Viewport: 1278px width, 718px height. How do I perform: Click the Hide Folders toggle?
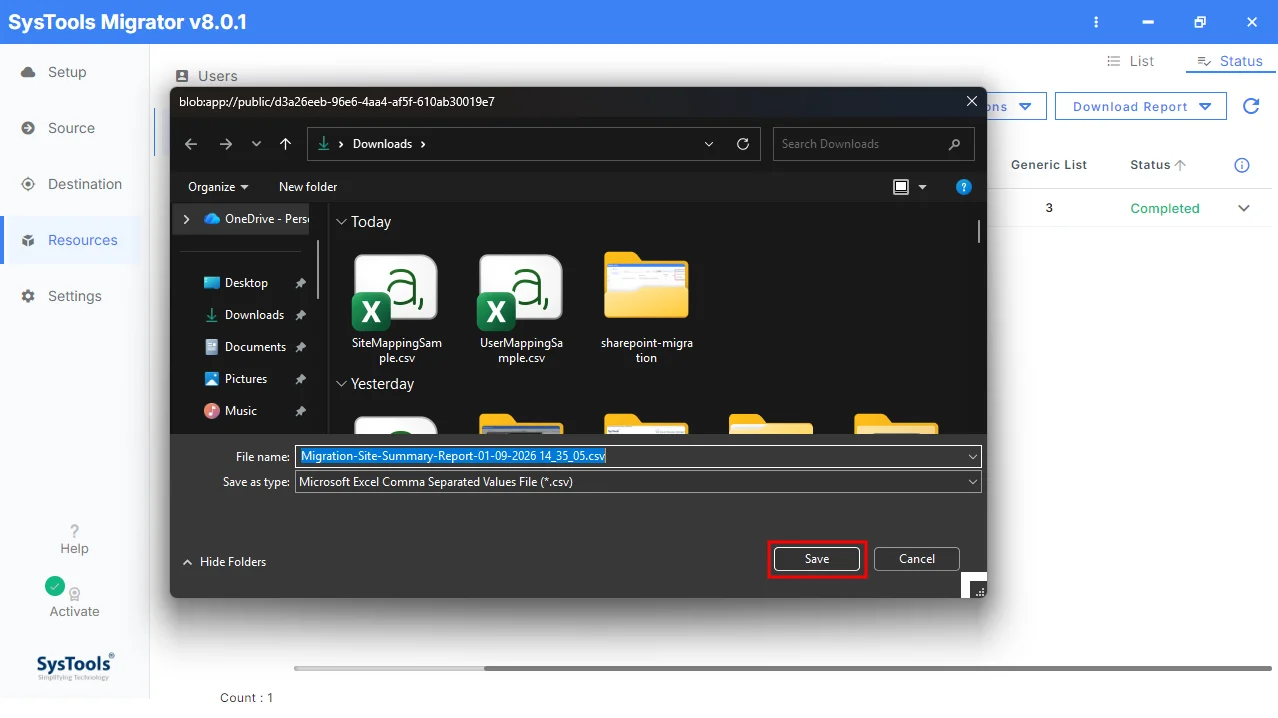point(224,562)
